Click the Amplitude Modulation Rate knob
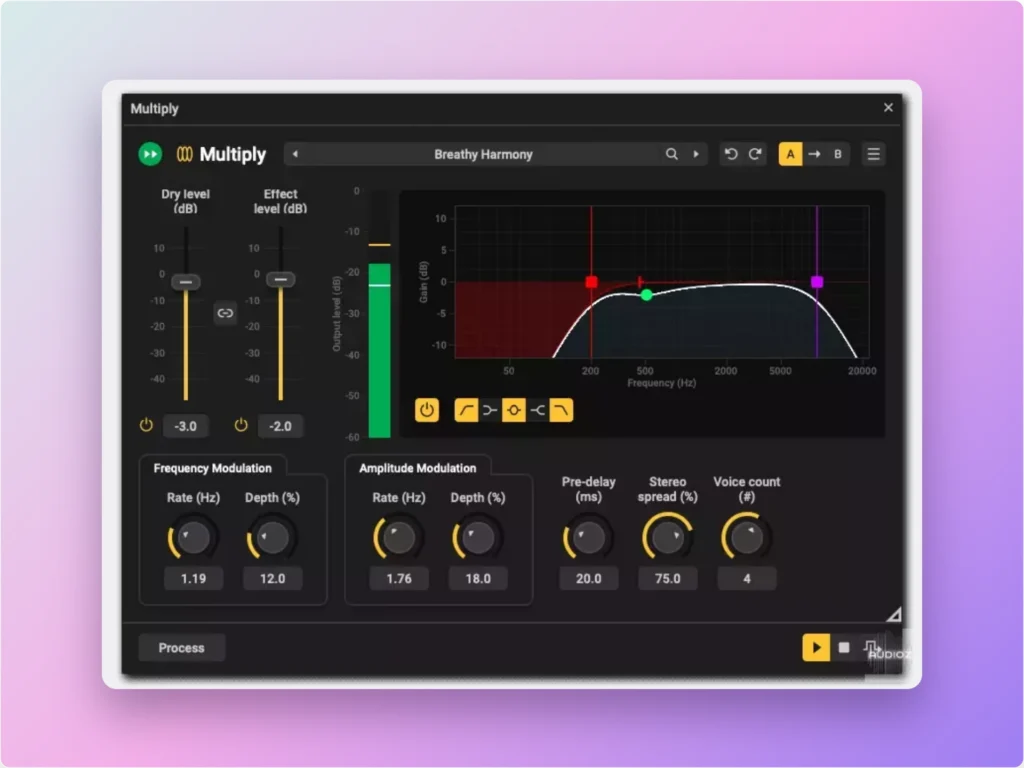 [399, 538]
